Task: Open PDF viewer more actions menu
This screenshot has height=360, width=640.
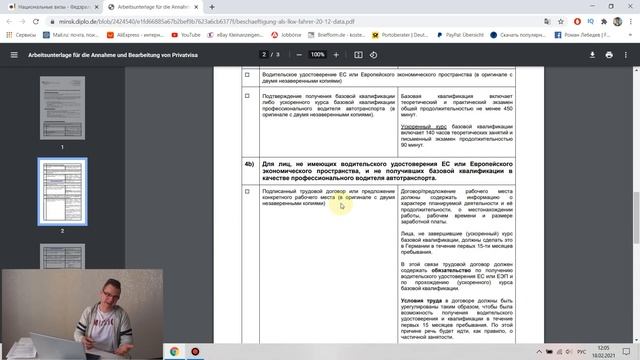Action: (x=626, y=55)
